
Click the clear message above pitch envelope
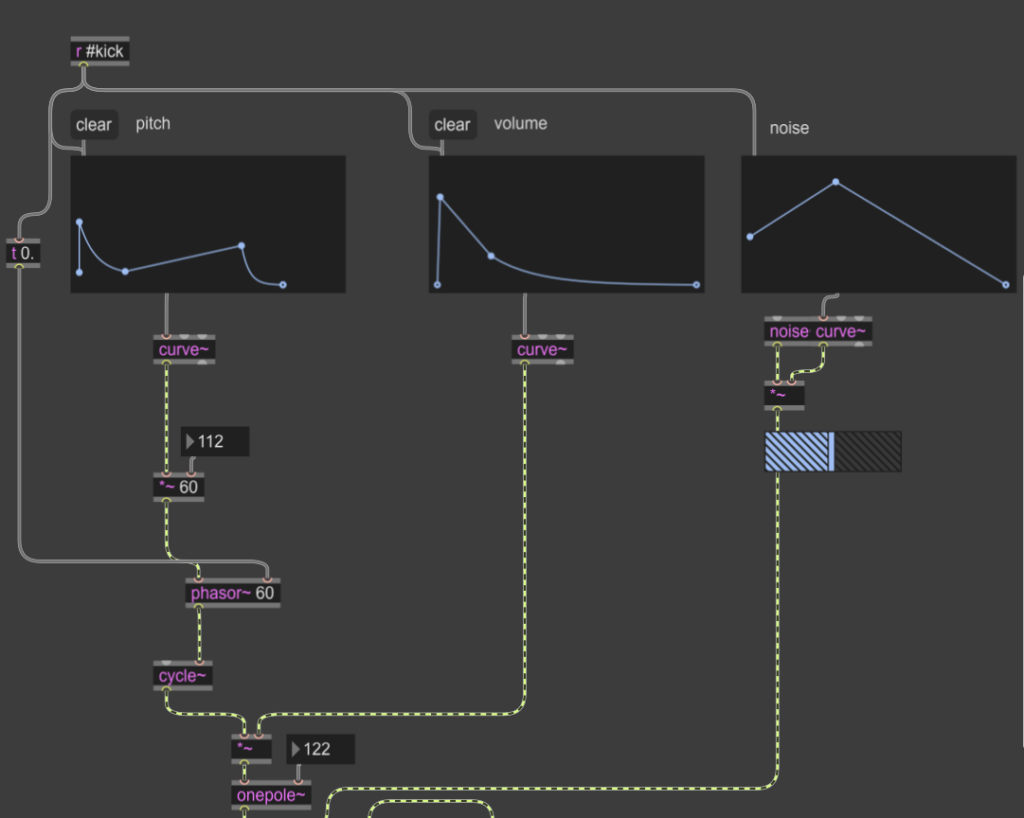tap(94, 125)
